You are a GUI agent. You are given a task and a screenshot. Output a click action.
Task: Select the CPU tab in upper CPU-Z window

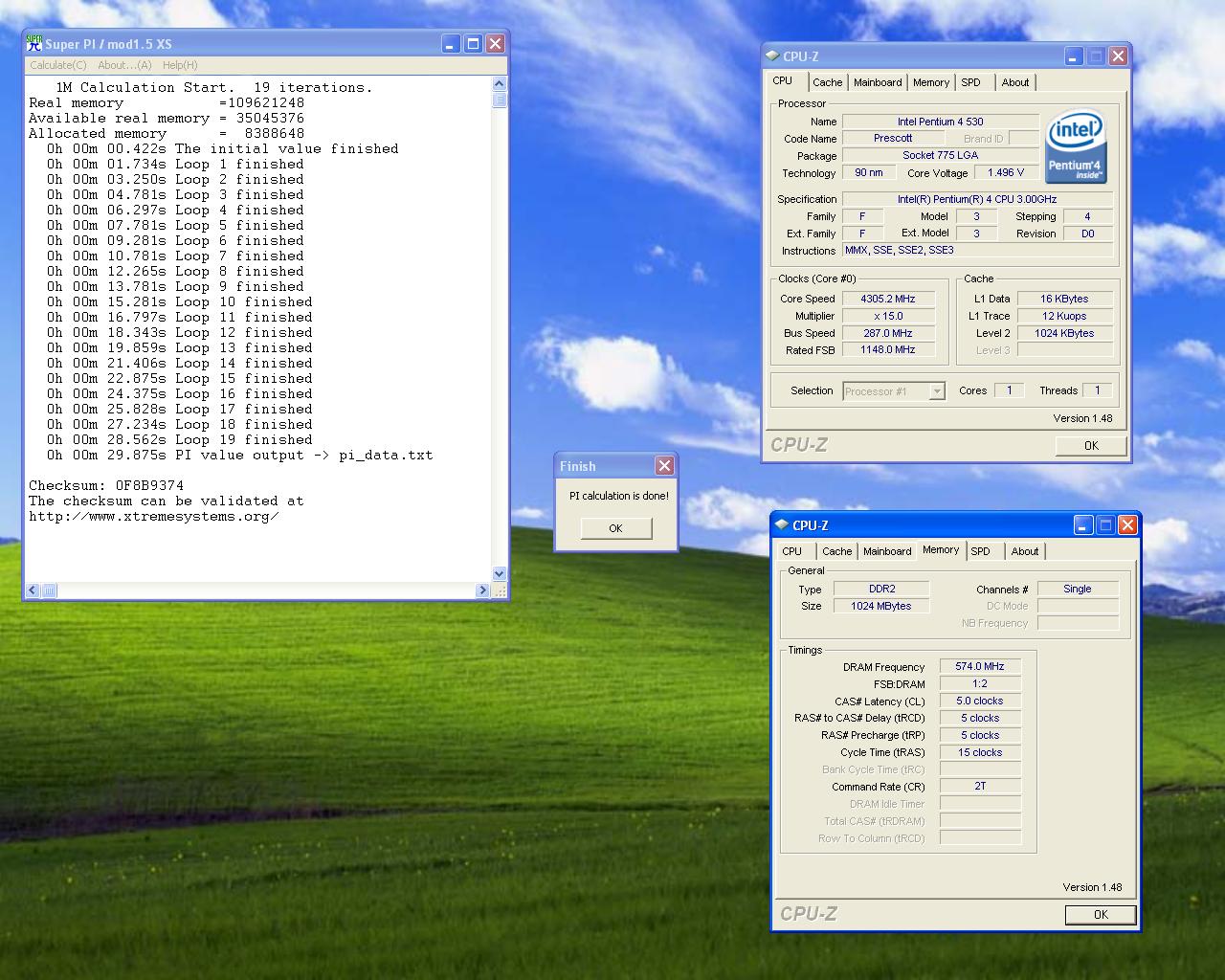click(783, 81)
